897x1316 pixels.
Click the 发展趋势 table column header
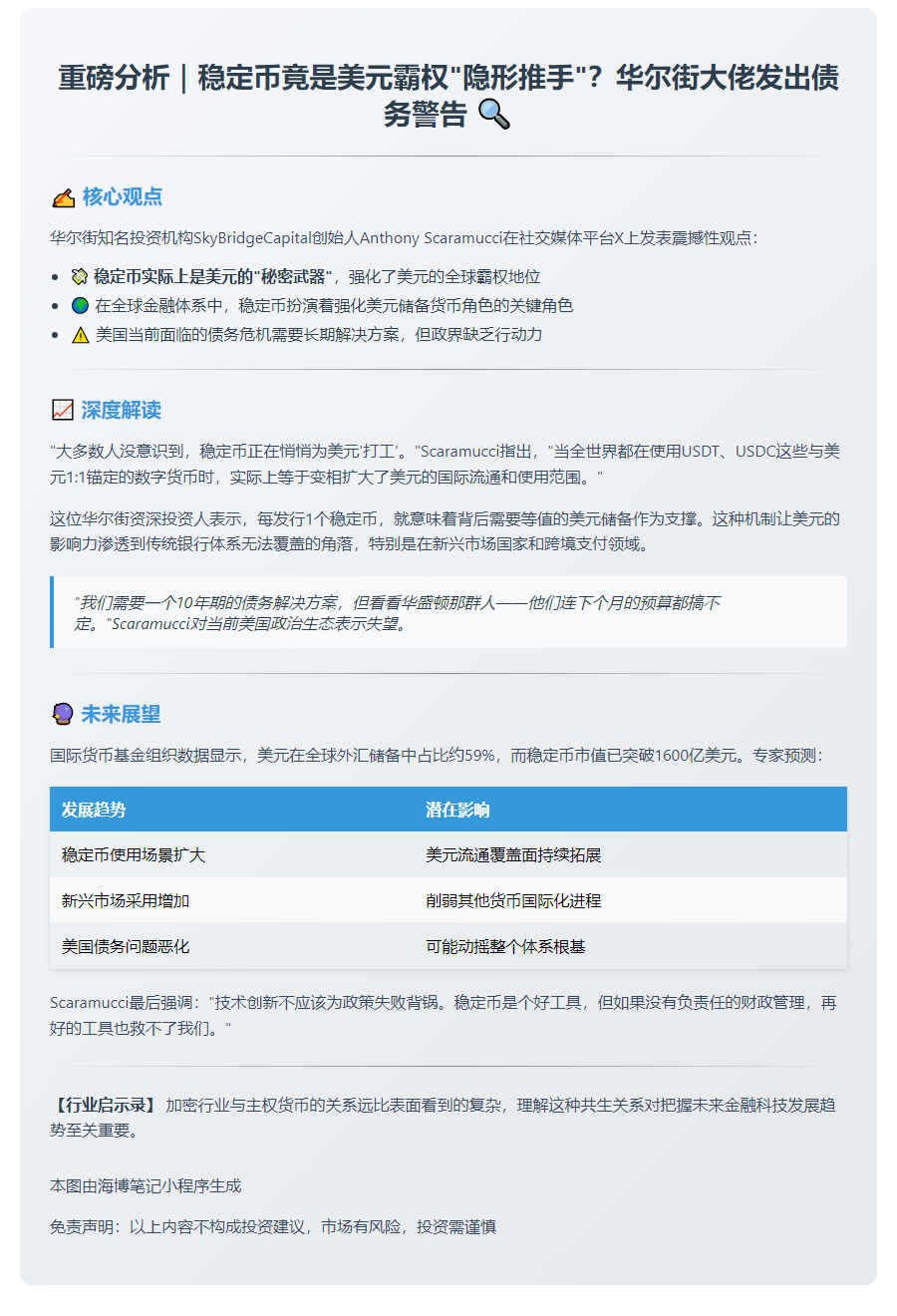pyautogui.click(x=94, y=810)
